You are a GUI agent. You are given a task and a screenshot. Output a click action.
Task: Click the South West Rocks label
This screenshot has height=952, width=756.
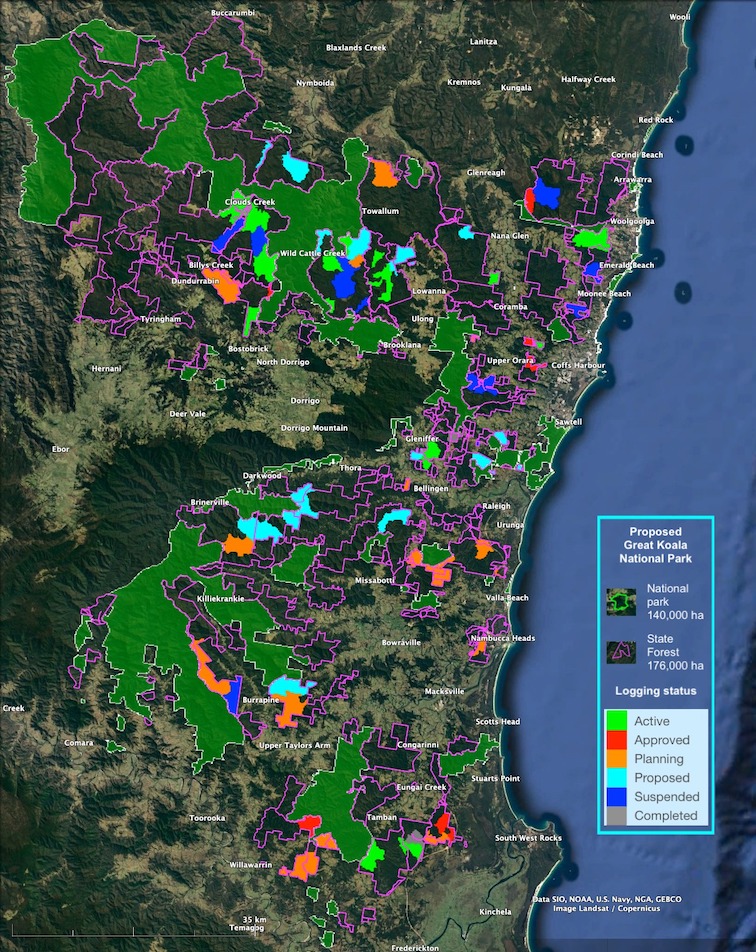(528, 838)
